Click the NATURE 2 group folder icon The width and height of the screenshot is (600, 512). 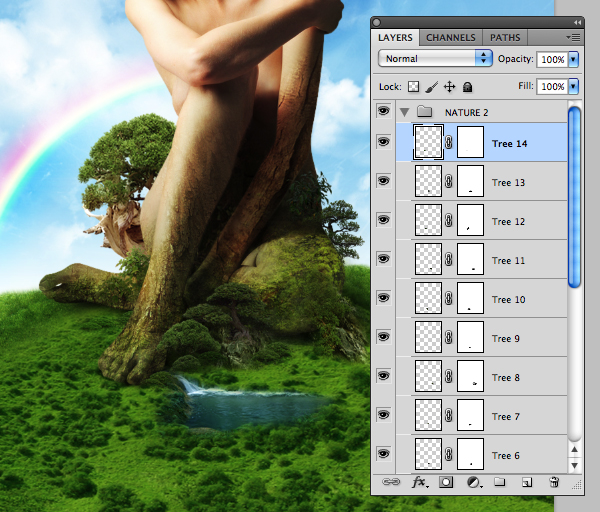[x=424, y=112]
